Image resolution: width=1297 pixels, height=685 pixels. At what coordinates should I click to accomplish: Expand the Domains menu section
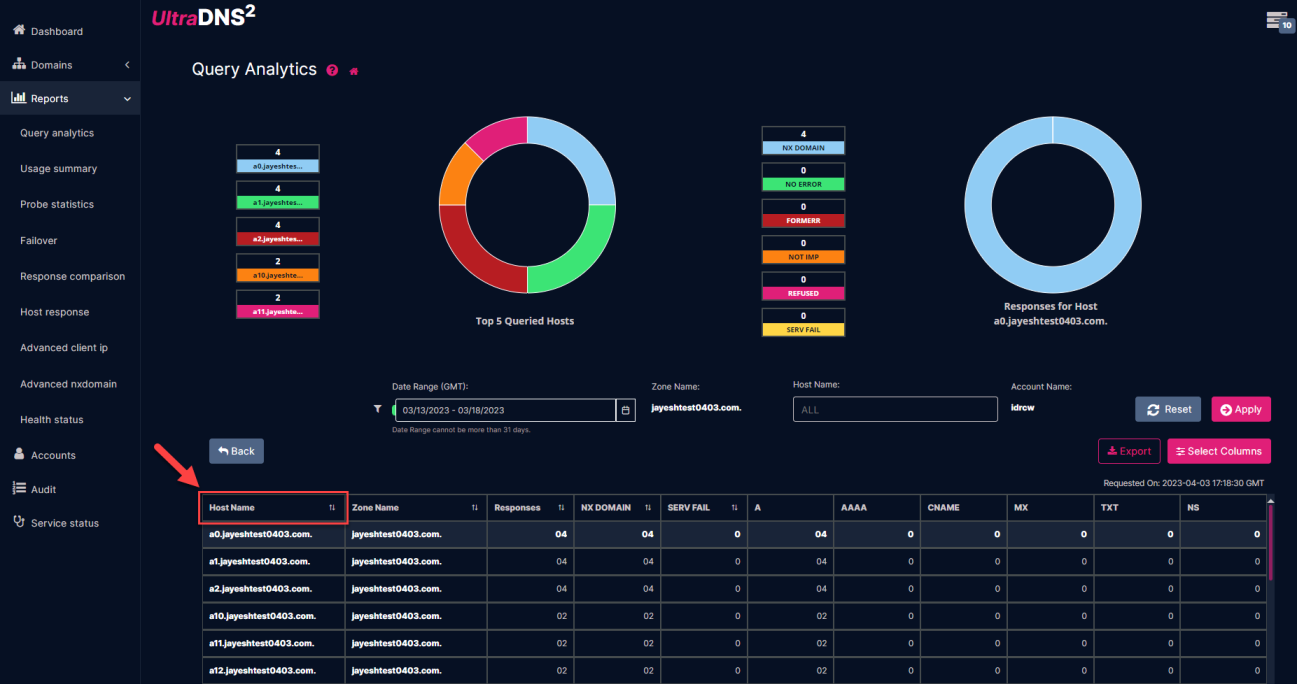pyautogui.click(x=127, y=65)
